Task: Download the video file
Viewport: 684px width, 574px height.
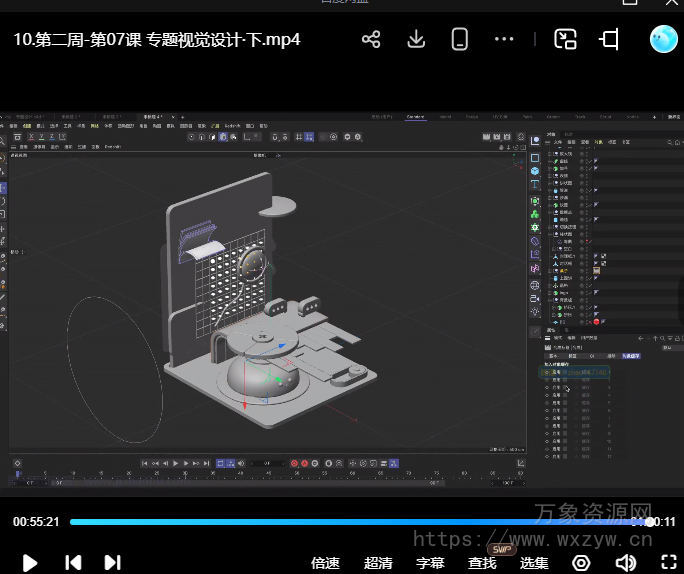Action: coord(416,40)
